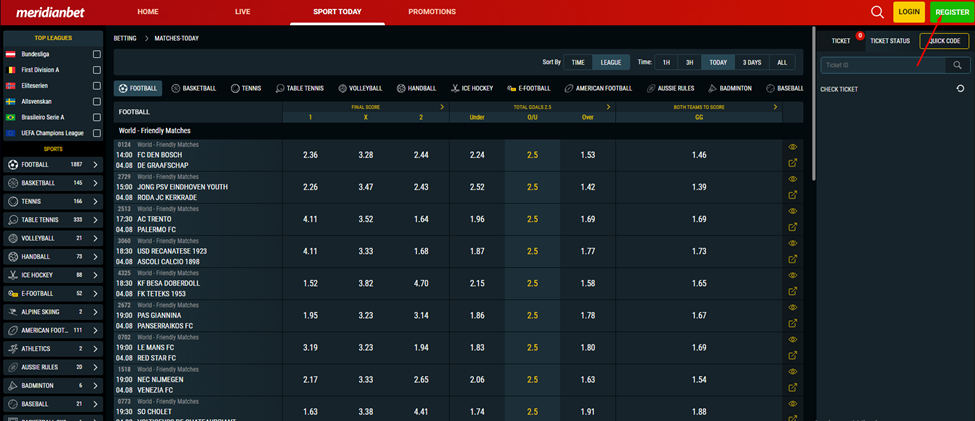975x421 pixels.
Task: Check the Brasileiro Serie A checkbox
Action: pos(96,117)
